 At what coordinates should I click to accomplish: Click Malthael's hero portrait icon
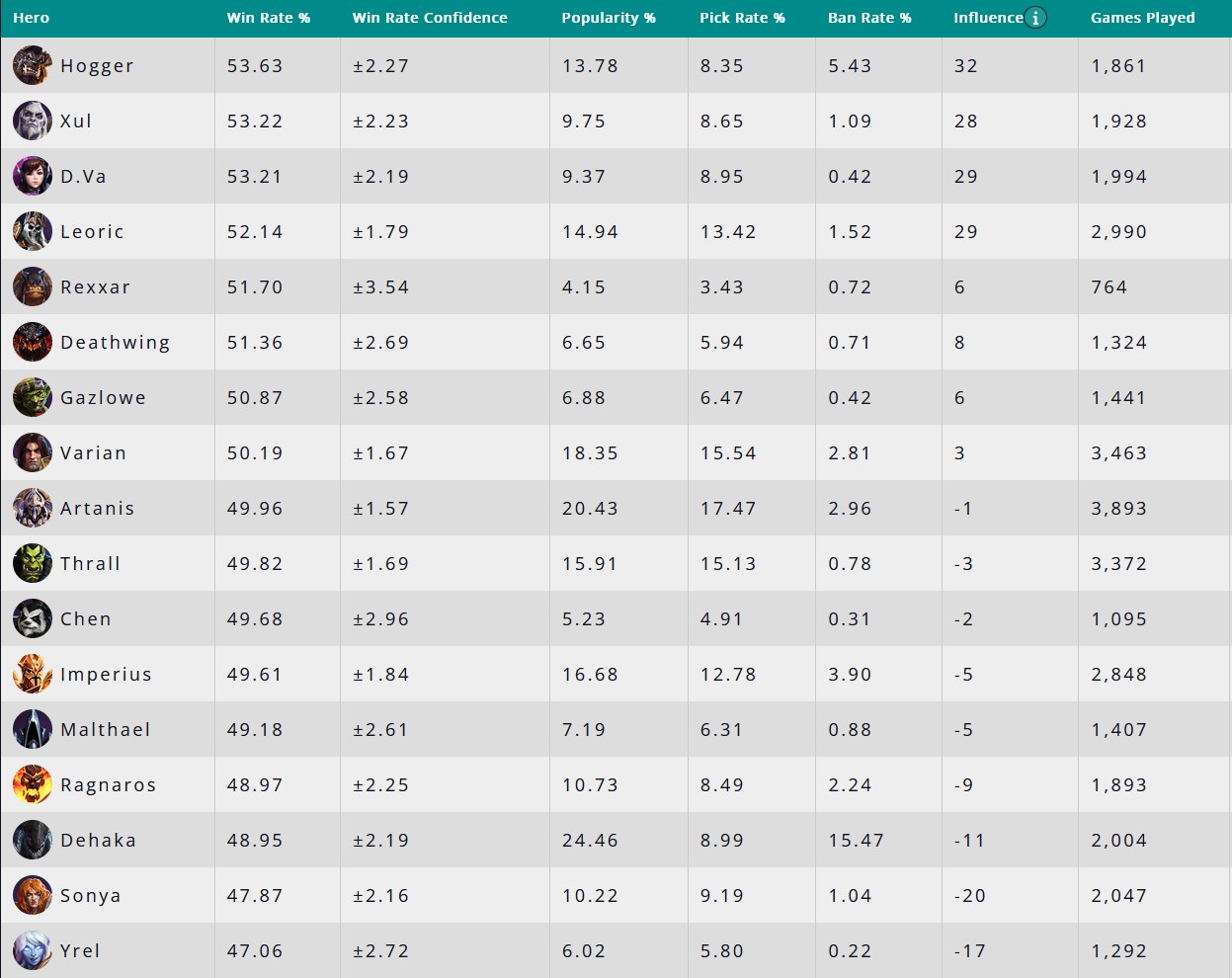33,729
